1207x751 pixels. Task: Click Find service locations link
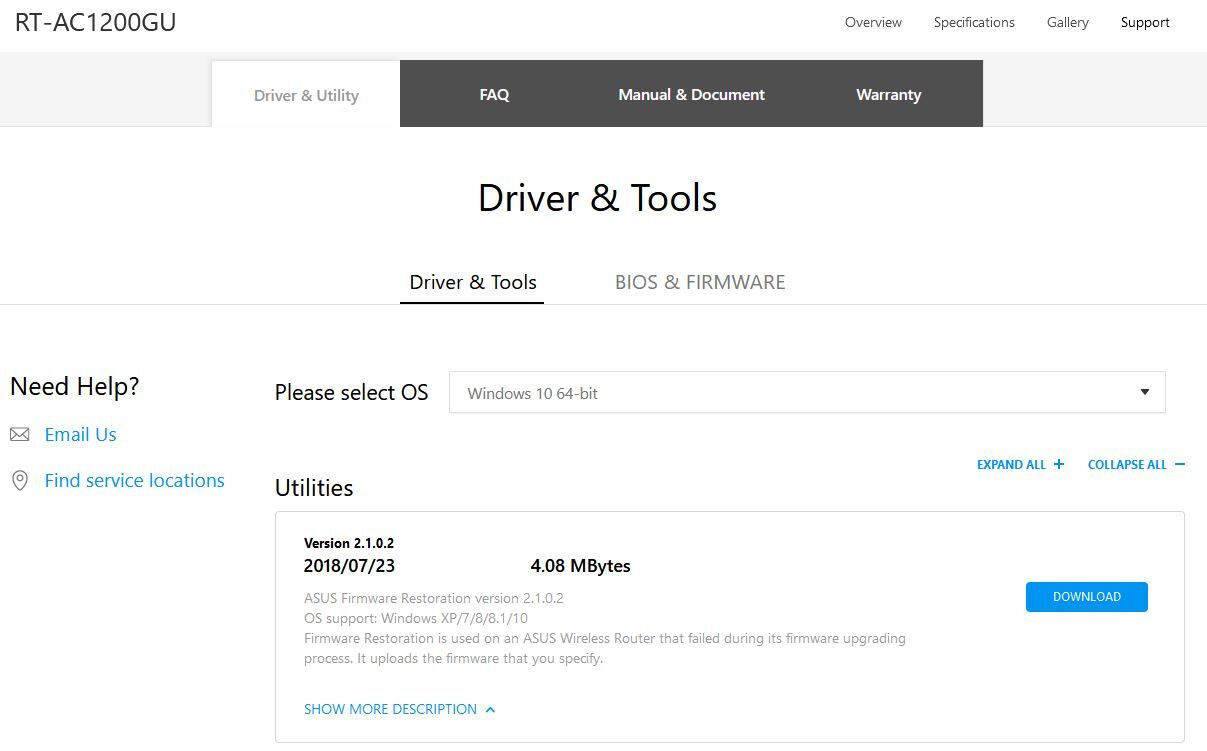[x=135, y=481]
